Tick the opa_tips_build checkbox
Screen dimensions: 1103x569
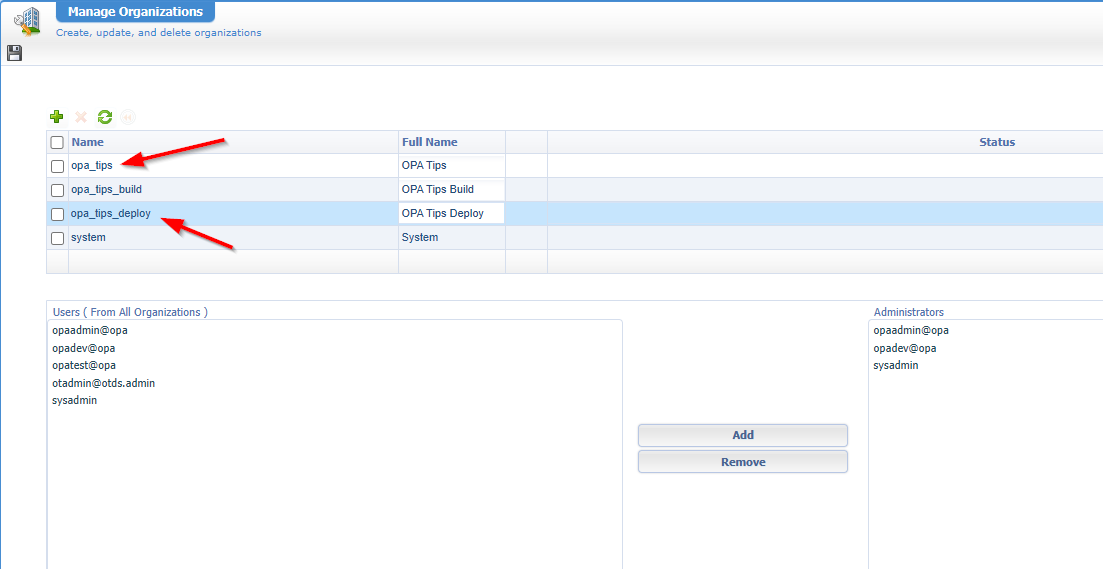pyautogui.click(x=57, y=190)
